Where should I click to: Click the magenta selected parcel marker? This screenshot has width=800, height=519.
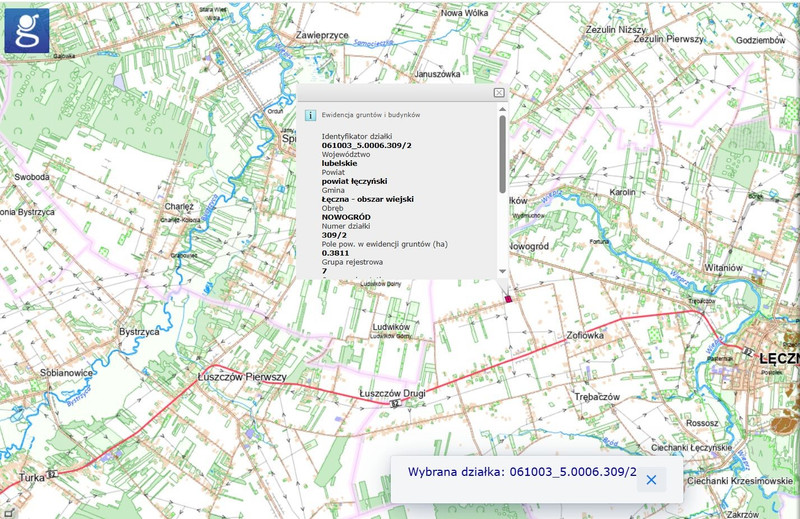pyautogui.click(x=508, y=298)
